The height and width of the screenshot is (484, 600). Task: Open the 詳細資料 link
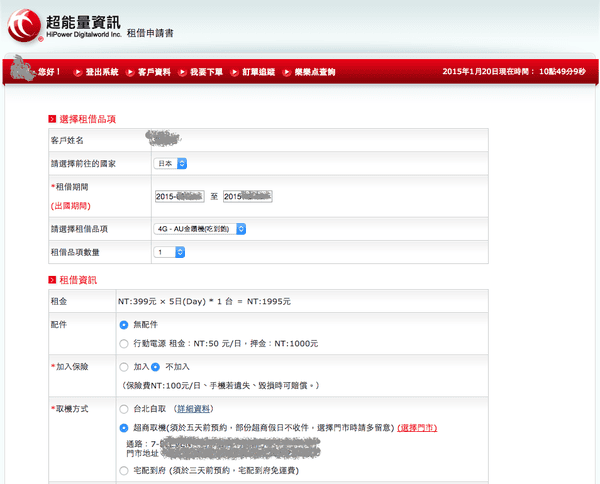[x=193, y=409]
